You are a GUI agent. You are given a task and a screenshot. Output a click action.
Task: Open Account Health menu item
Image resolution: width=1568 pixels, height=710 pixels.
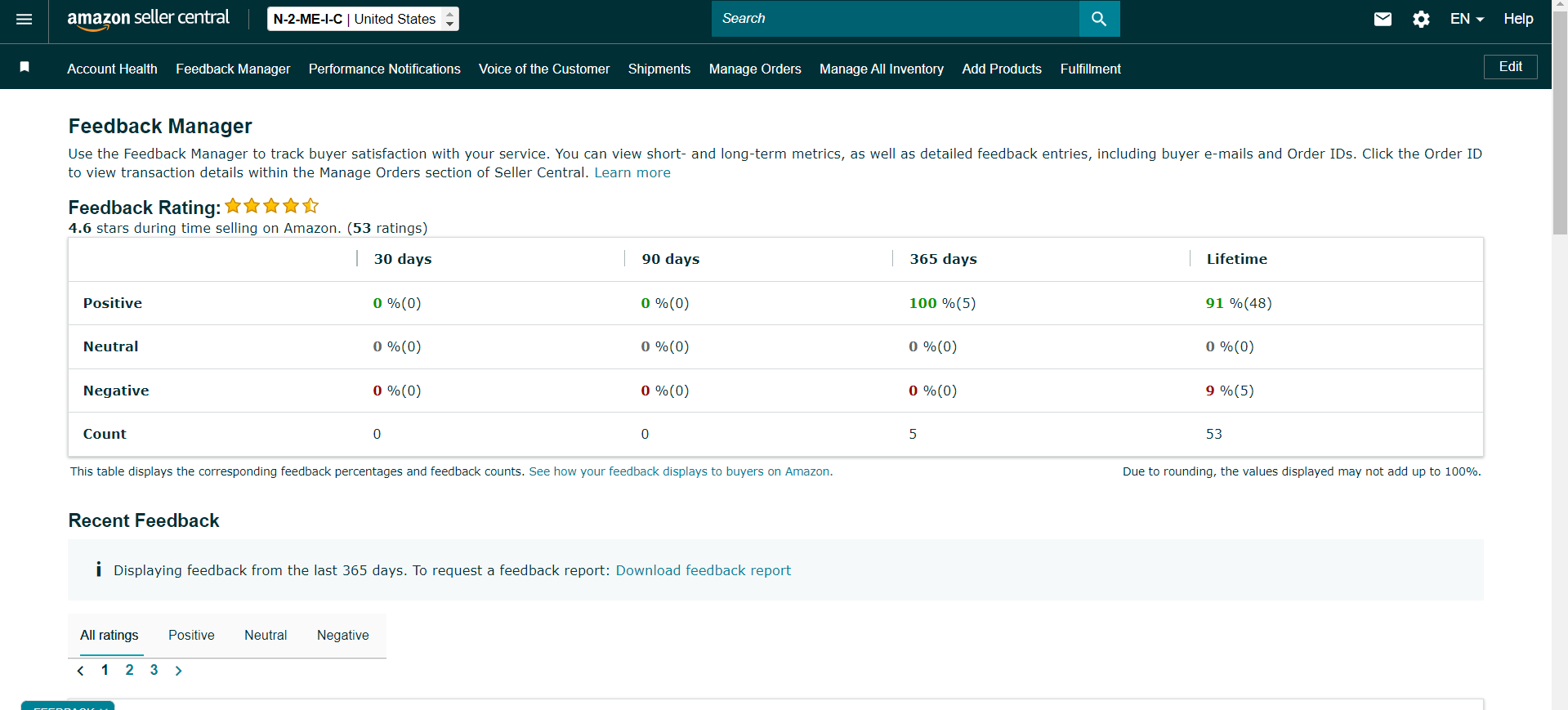[112, 69]
